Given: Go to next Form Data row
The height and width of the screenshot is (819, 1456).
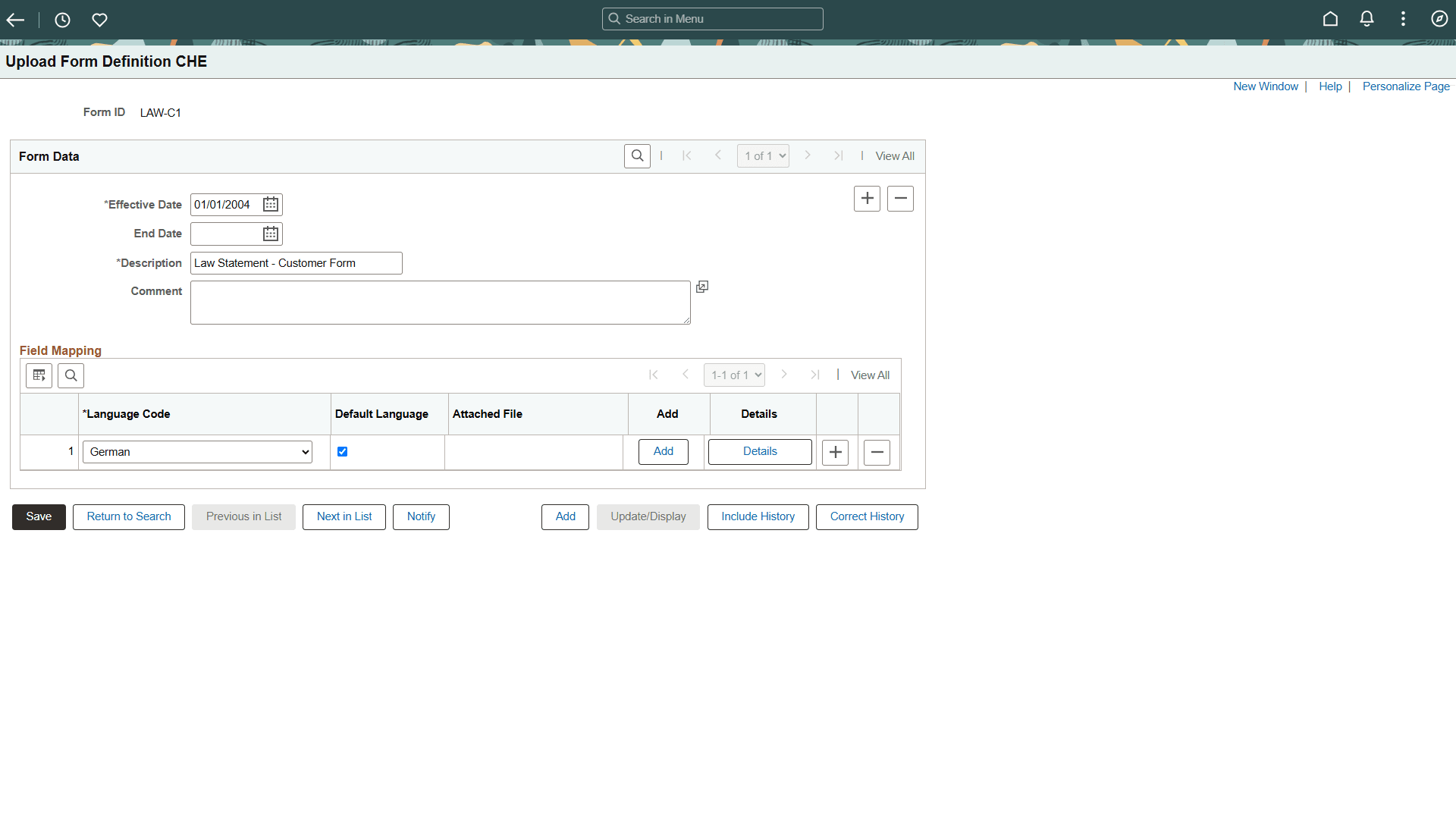Looking at the screenshot, I should [808, 155].
